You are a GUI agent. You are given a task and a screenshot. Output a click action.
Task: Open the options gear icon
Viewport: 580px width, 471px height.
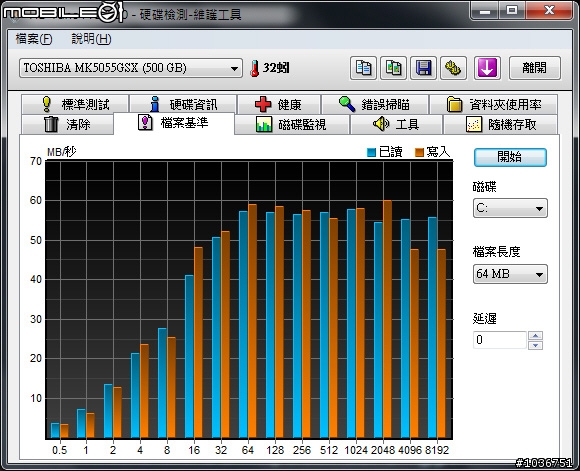453,68
